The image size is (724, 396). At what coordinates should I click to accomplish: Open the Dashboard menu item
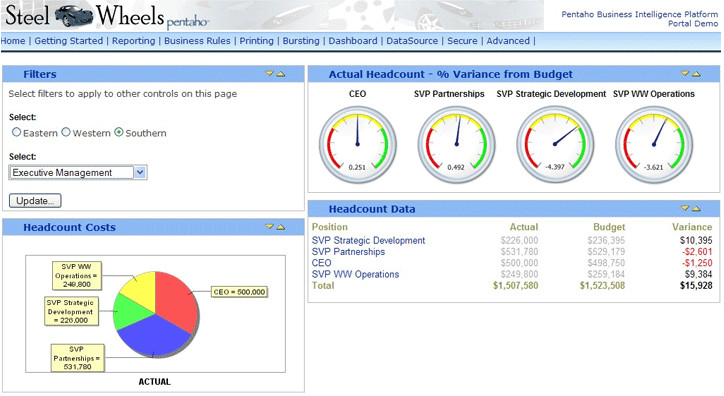[353, 41]
